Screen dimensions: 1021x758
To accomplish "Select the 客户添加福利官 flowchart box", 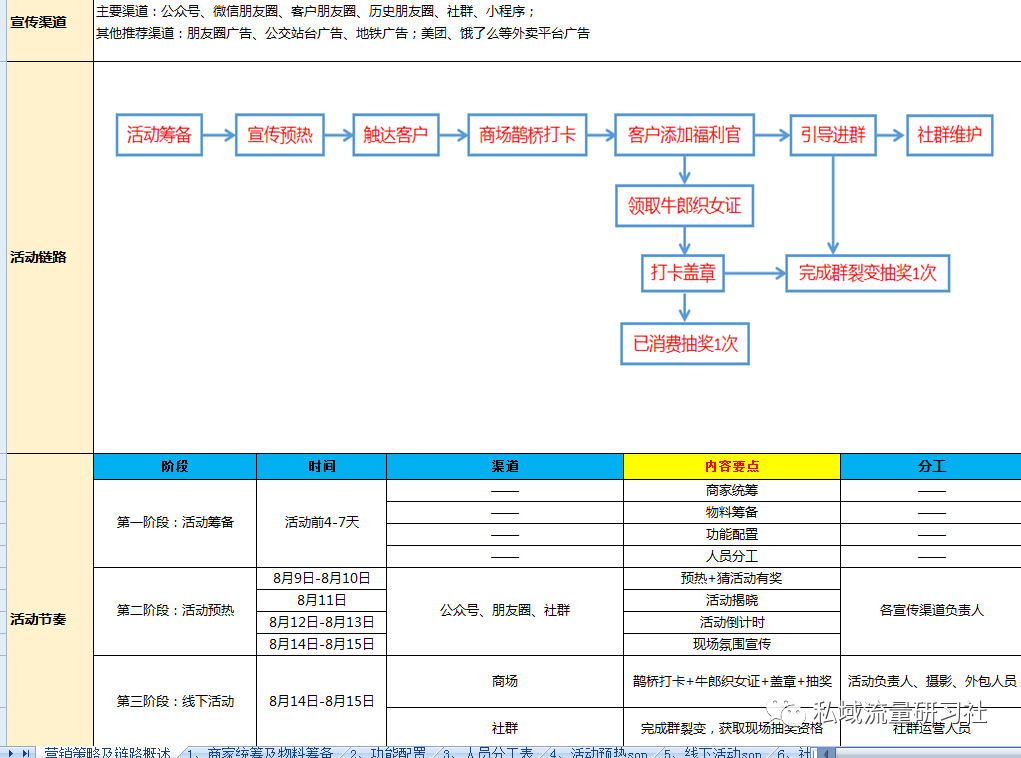I will click(x=684, y=135).
